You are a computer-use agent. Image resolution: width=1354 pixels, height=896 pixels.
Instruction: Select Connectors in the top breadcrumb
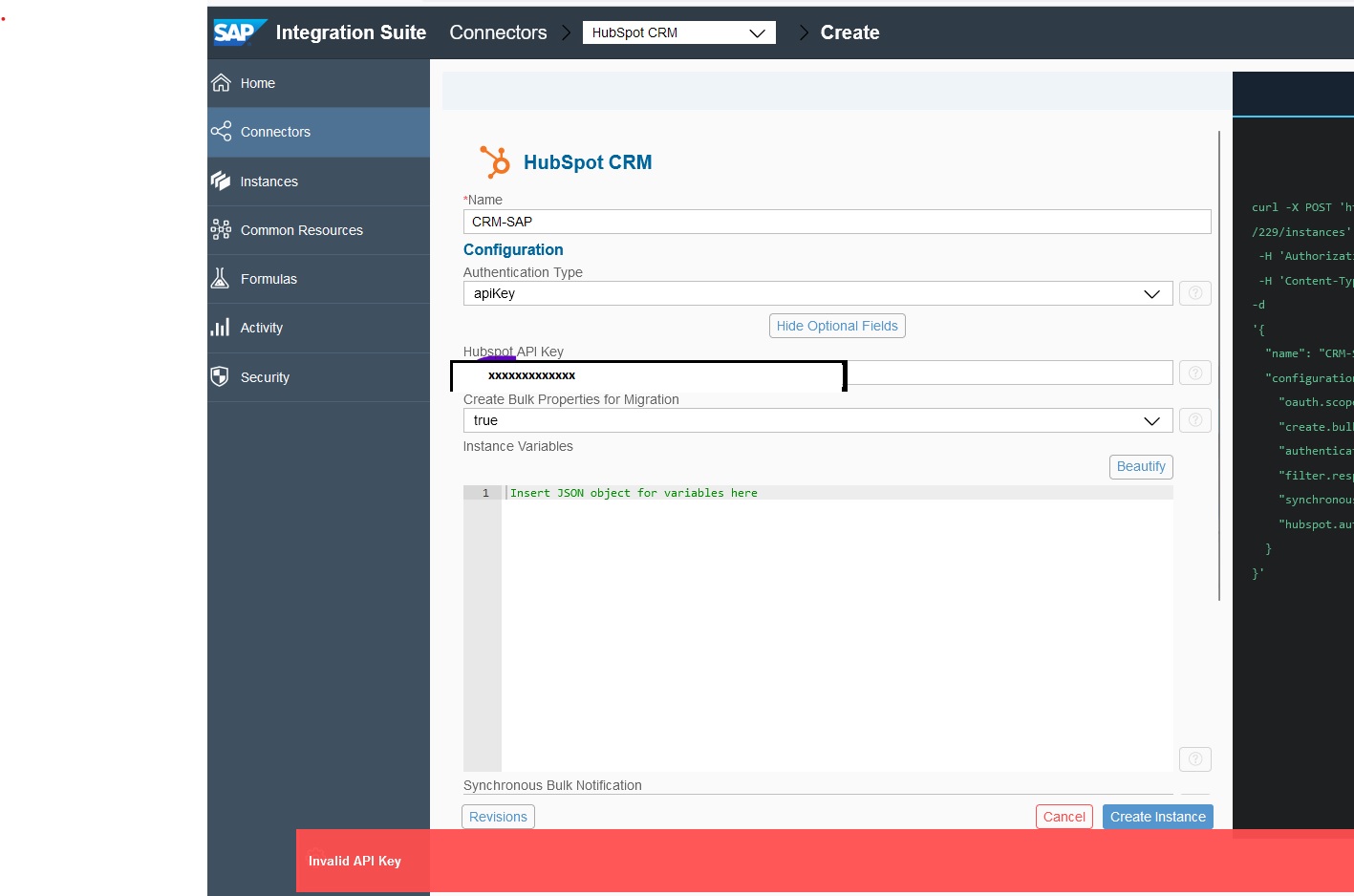(498, 32)
